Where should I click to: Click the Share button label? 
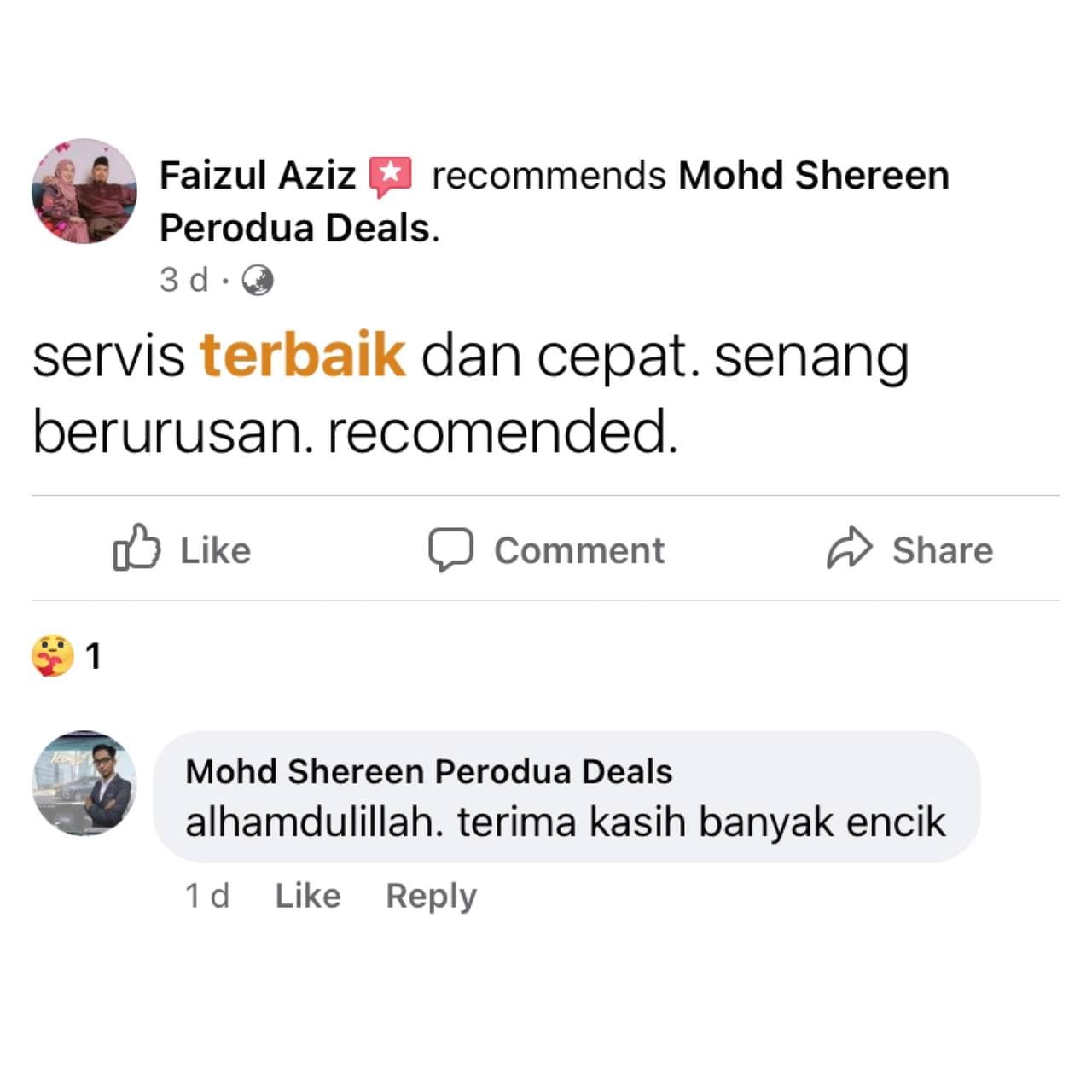(x=943, y=550)
